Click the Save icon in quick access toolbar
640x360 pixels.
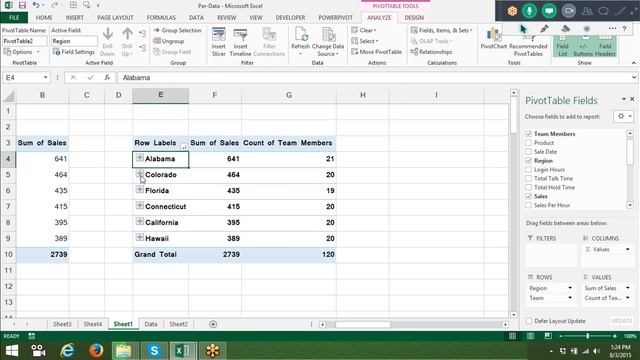[22, 5]
